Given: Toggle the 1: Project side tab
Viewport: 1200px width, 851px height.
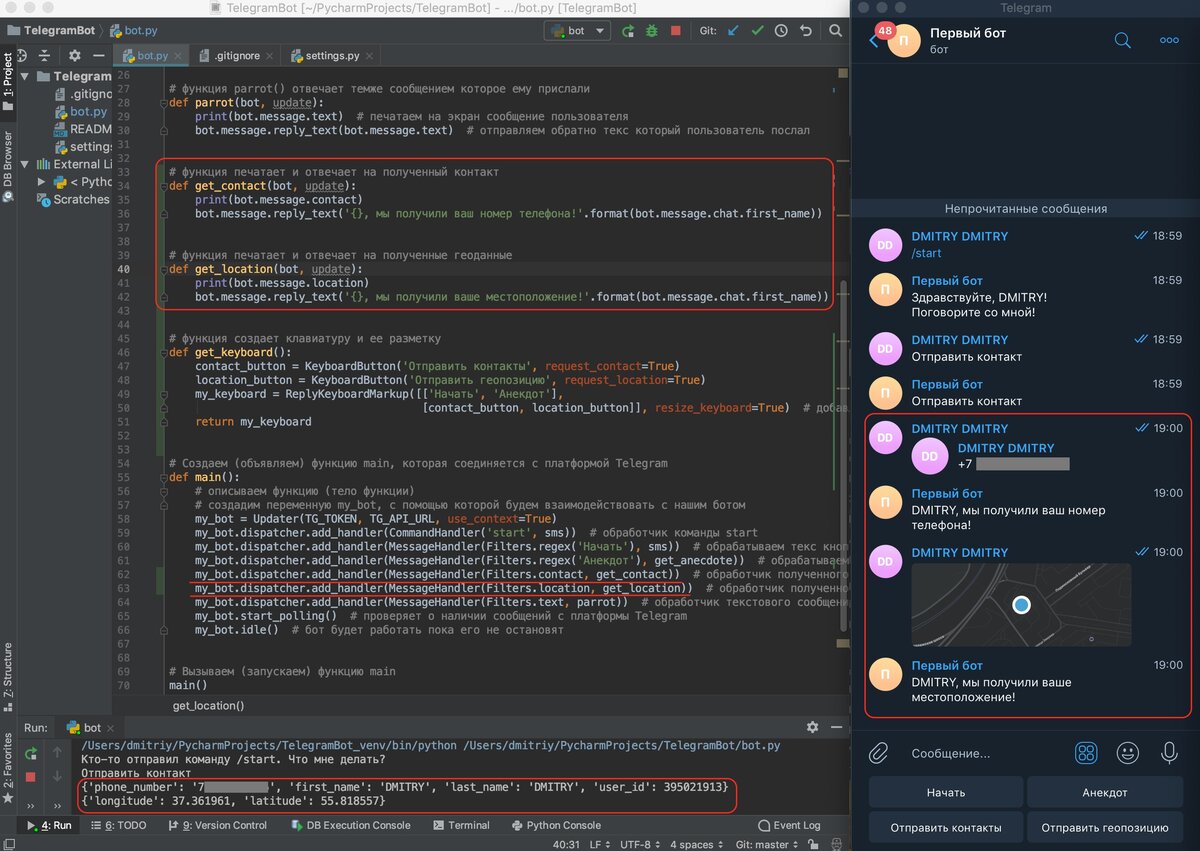Looking at the screenshot, I should click(x=8, y=82).
